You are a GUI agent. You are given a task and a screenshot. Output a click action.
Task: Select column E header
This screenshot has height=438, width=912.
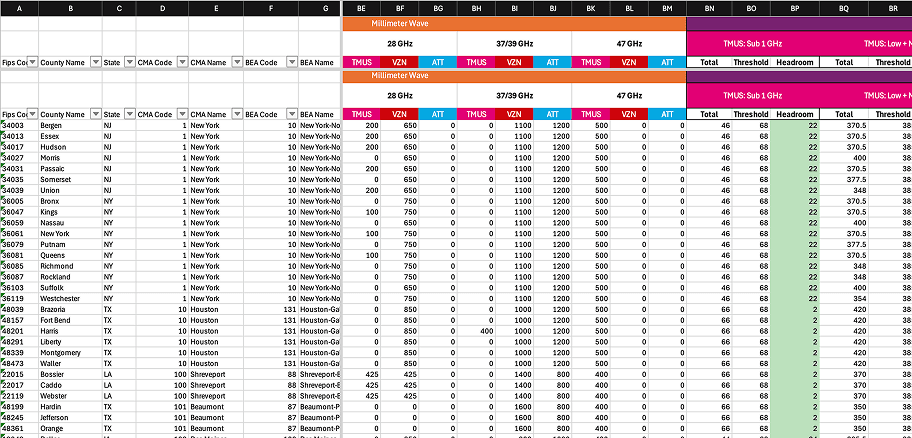(216, 8)
